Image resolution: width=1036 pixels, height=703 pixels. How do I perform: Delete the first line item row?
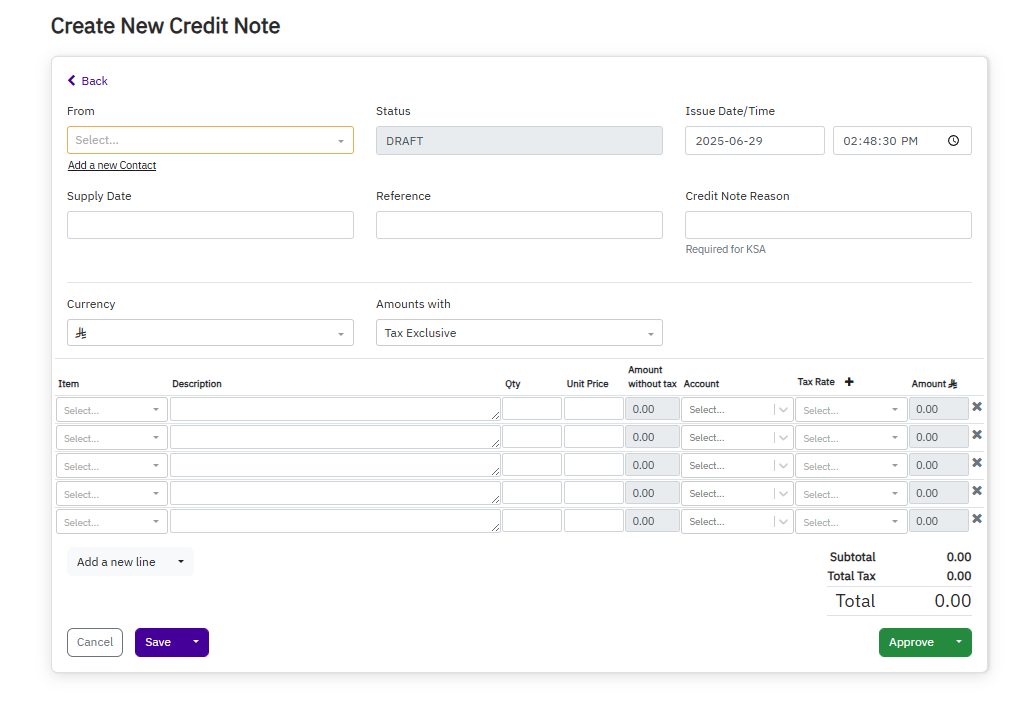click(x=977, y=407)
